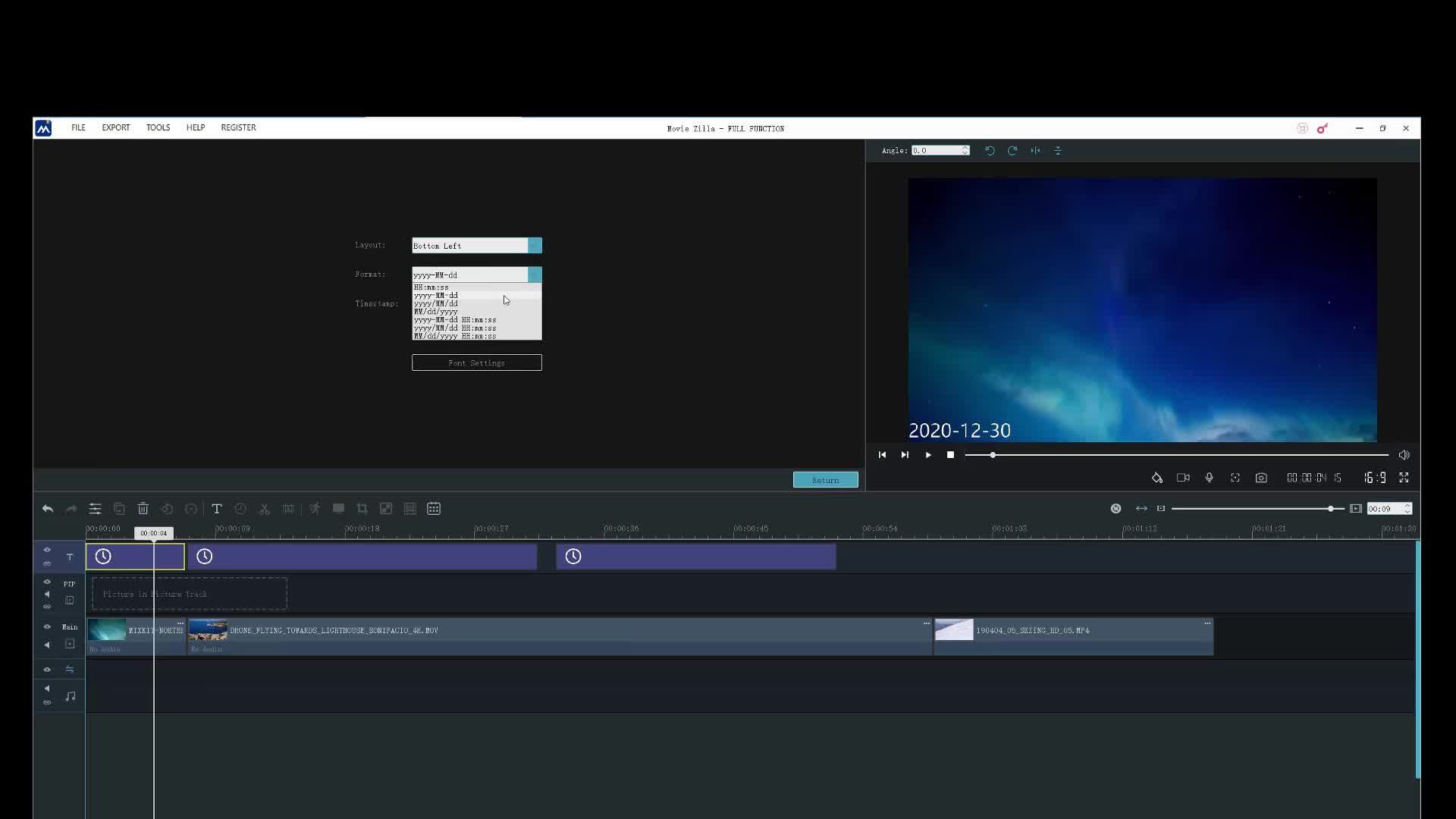Select yyyy-MM-dd HH:mm:ss format
This screenshot has width=1456, height=819.
coord(475,319)
